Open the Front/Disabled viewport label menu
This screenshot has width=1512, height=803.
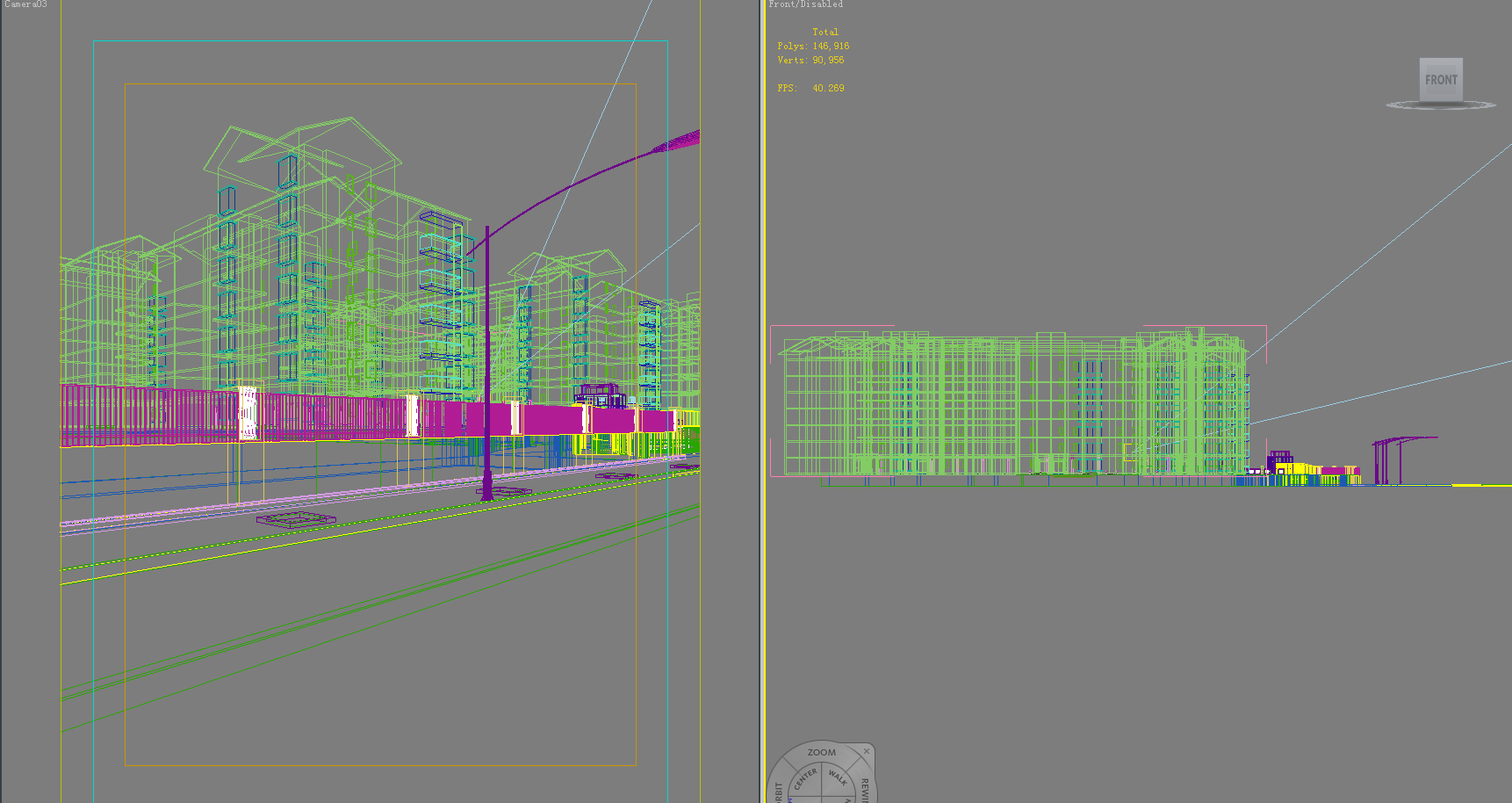[805, 4]
